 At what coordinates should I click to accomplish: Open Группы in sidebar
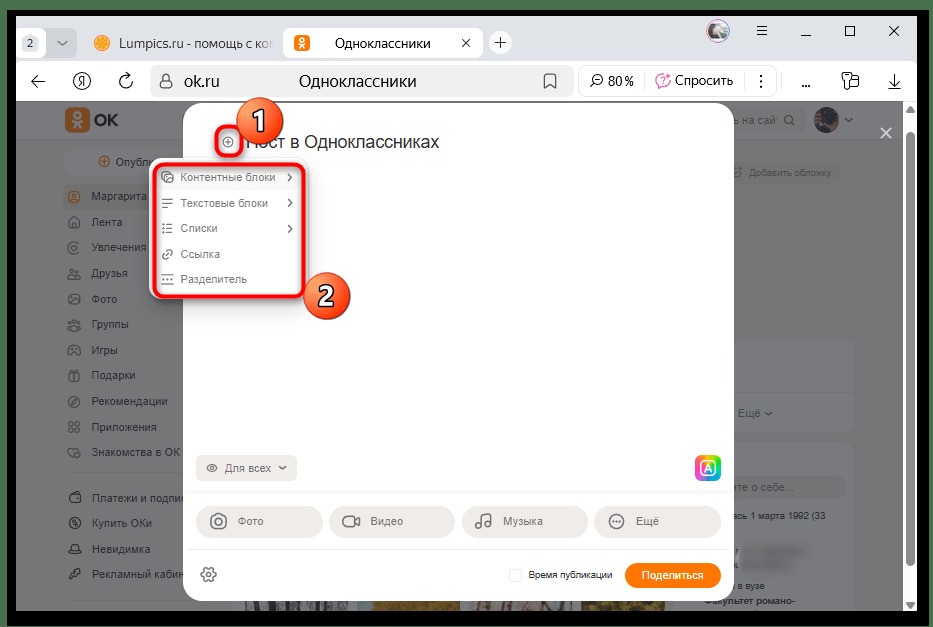point(107,325)
